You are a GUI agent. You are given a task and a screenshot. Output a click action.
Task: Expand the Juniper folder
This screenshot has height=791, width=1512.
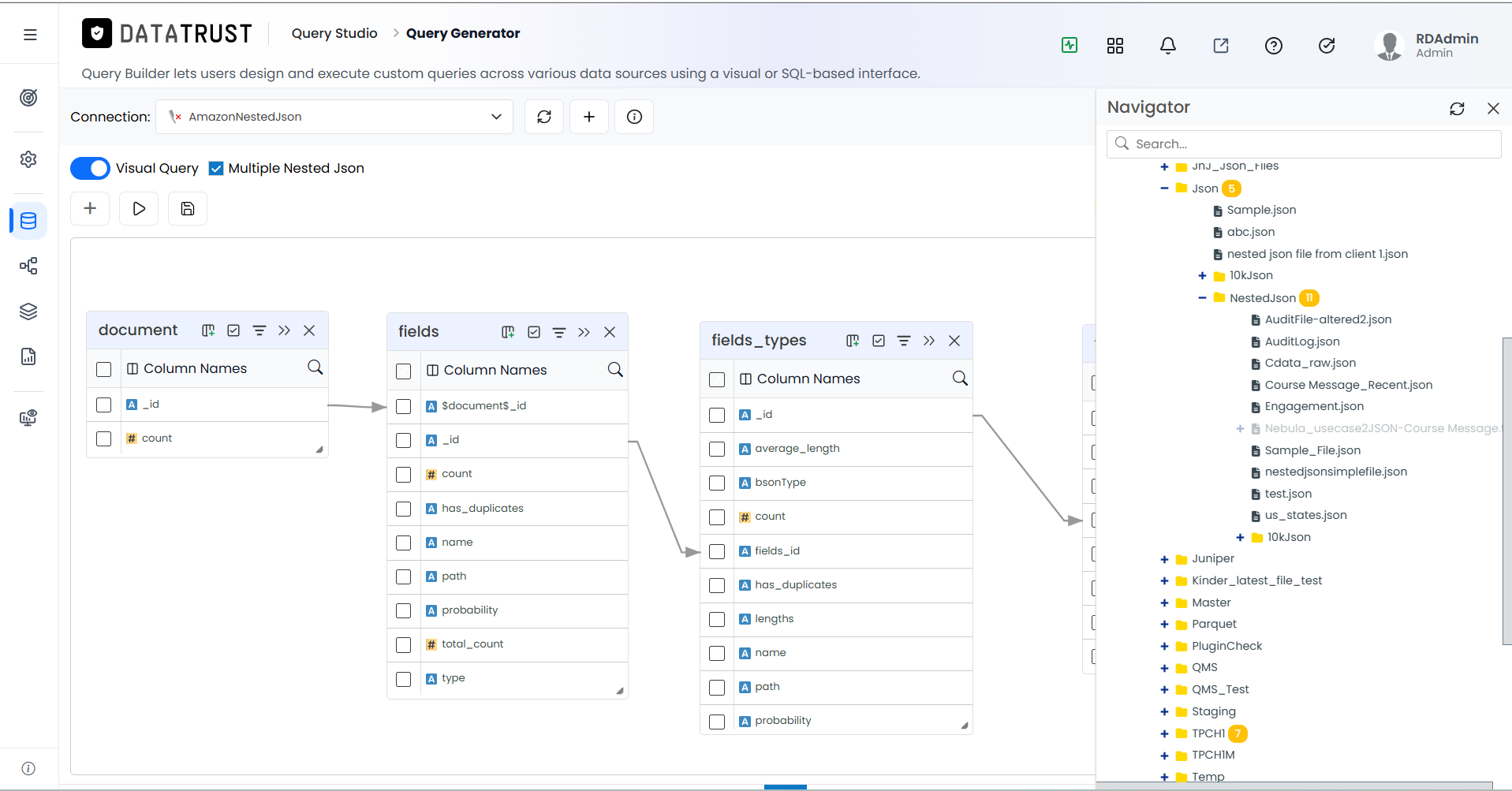[1164, 559]
